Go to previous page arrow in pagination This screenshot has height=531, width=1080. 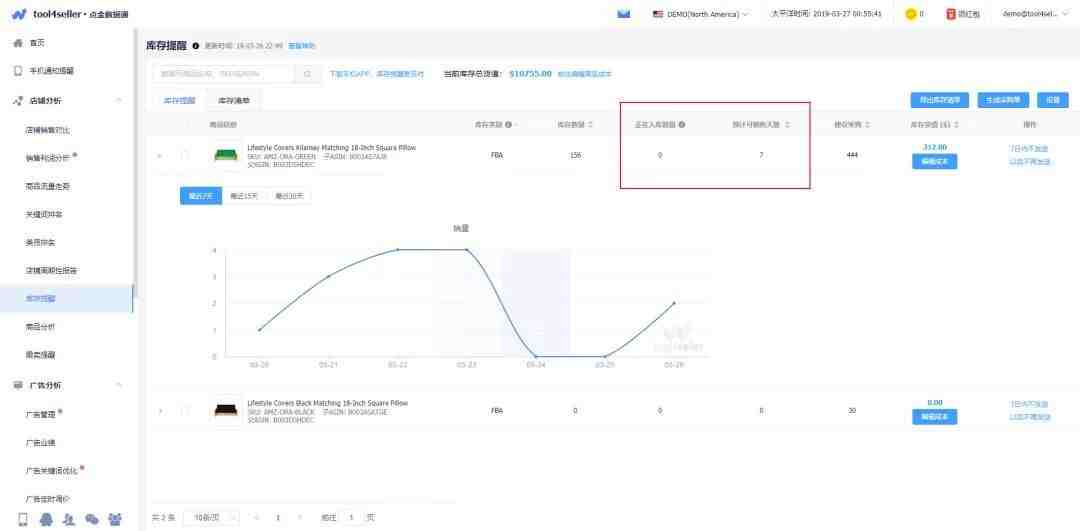(257, 517)
